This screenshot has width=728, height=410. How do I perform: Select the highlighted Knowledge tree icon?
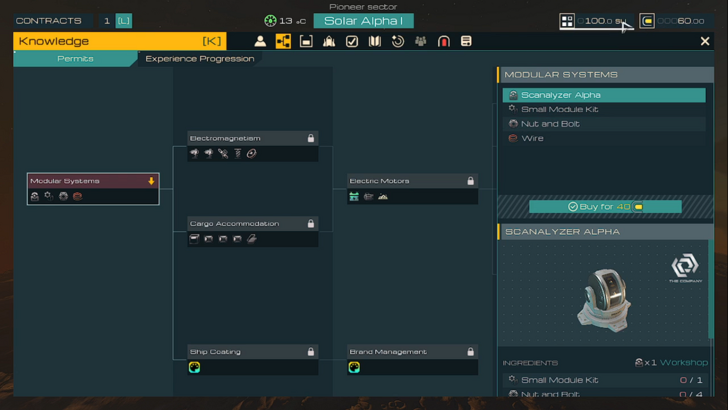[x=283, y=41]
